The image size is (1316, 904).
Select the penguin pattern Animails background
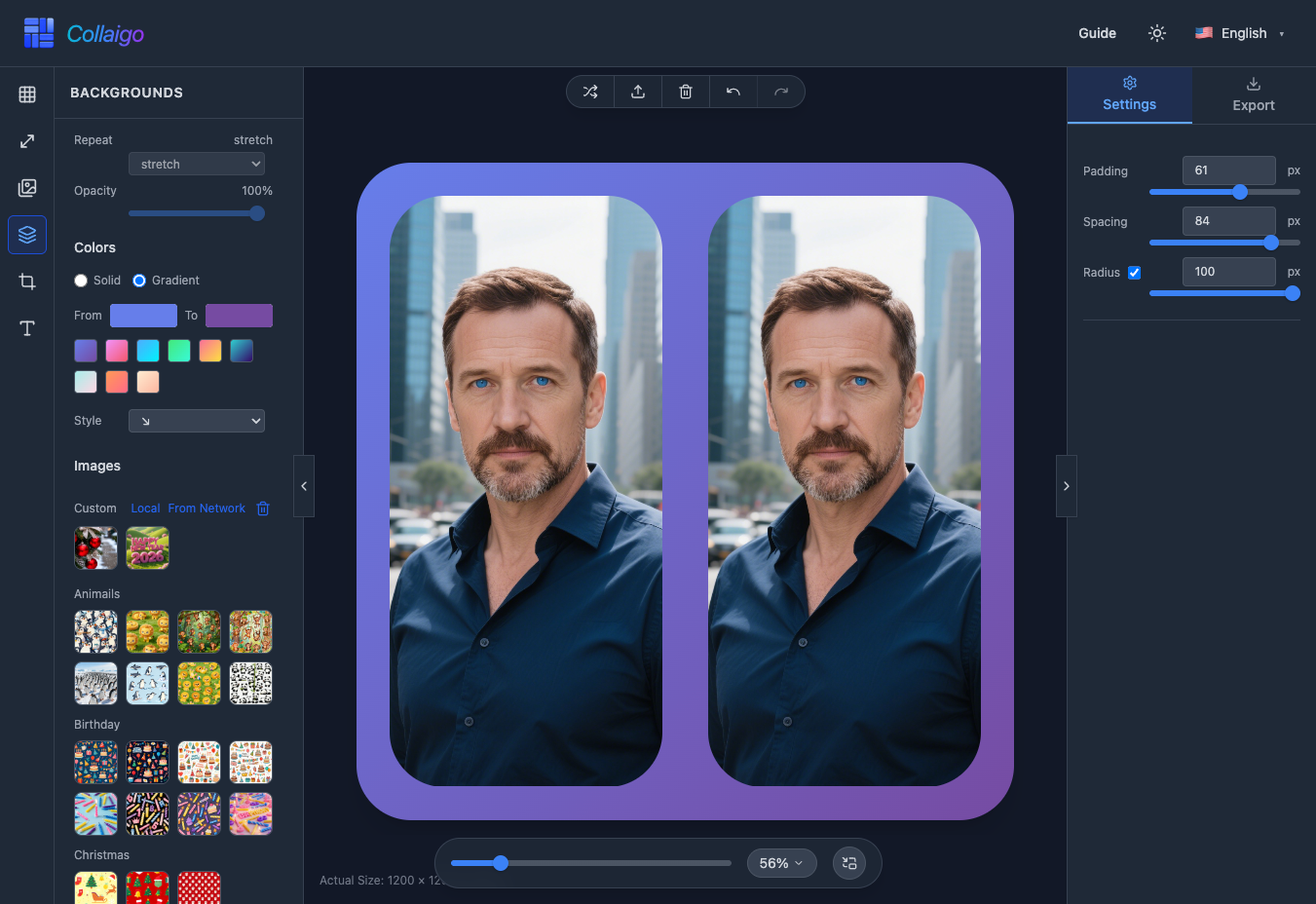coord(95,631)
